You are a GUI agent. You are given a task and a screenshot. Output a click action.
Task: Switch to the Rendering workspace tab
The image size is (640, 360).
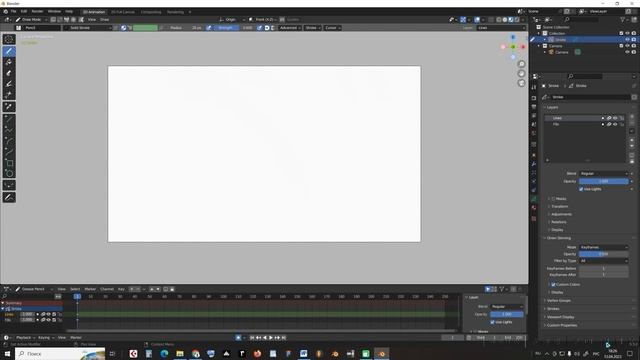click(x=175, y=12)
